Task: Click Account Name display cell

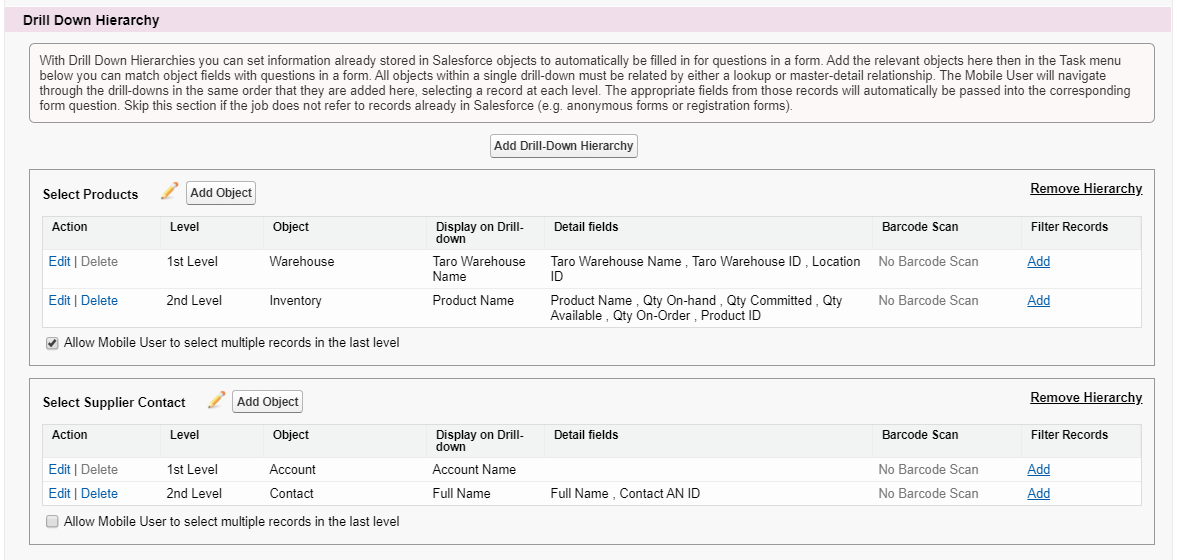Action: click(474, 469)
